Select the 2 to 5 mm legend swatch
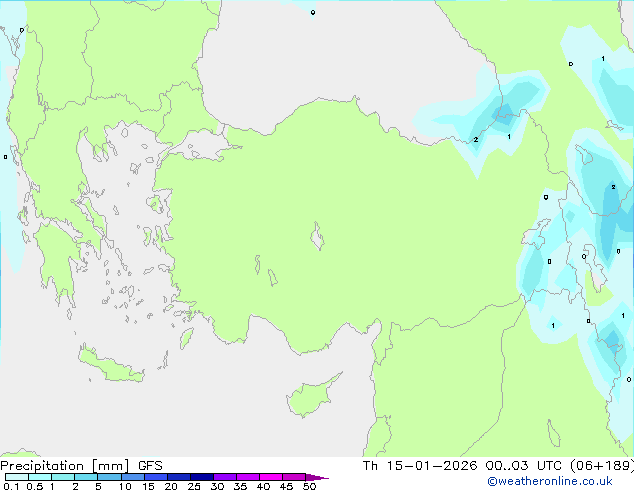The width and height of the screenshot is (634, 490). pyautogui.click(x=86, y=477)
